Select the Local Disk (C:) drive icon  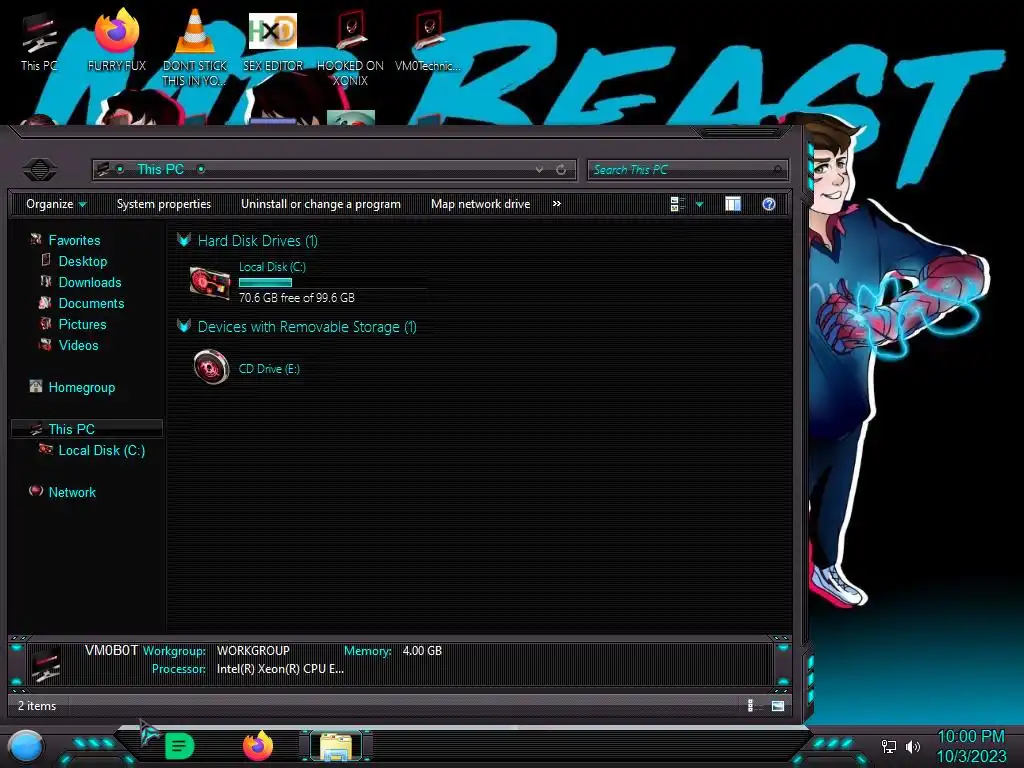point(210,283)
